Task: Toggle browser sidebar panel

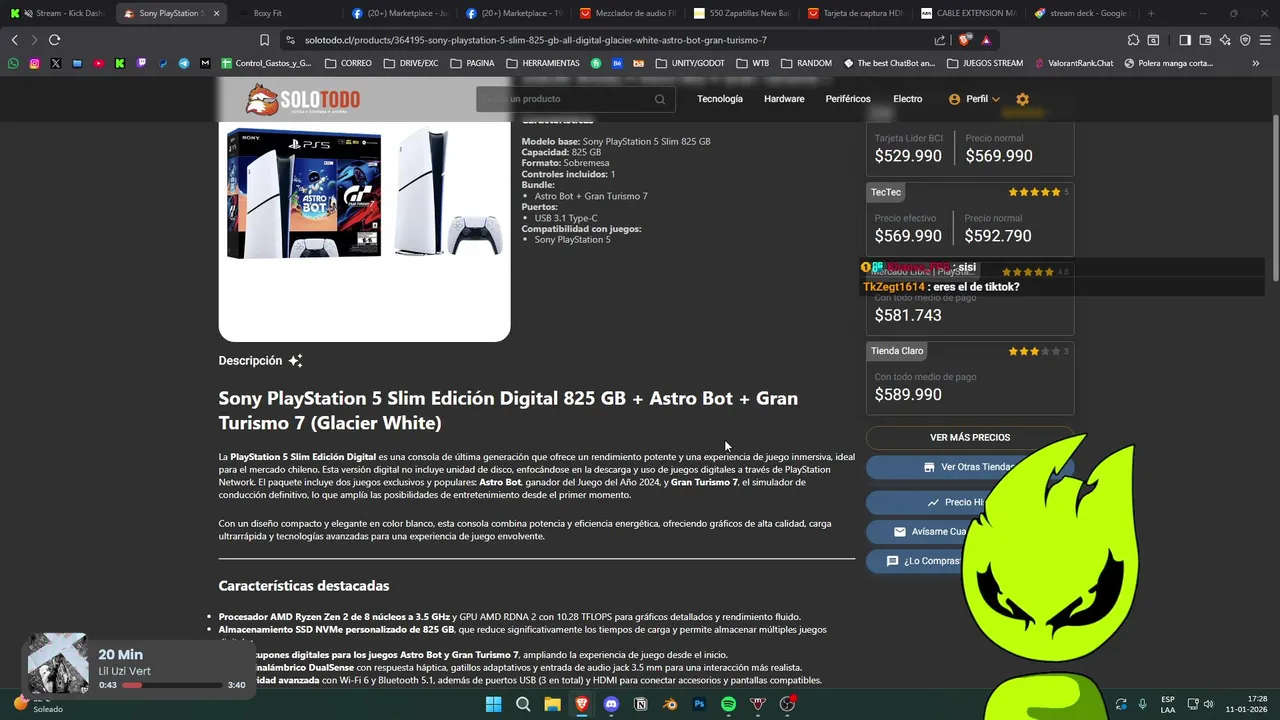Action: pos(1185,40)
